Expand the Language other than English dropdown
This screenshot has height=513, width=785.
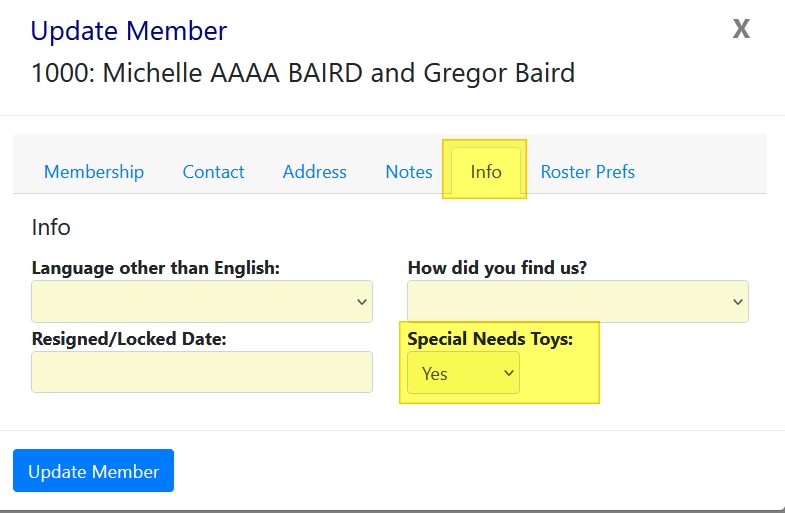click(x=202, y=302)
